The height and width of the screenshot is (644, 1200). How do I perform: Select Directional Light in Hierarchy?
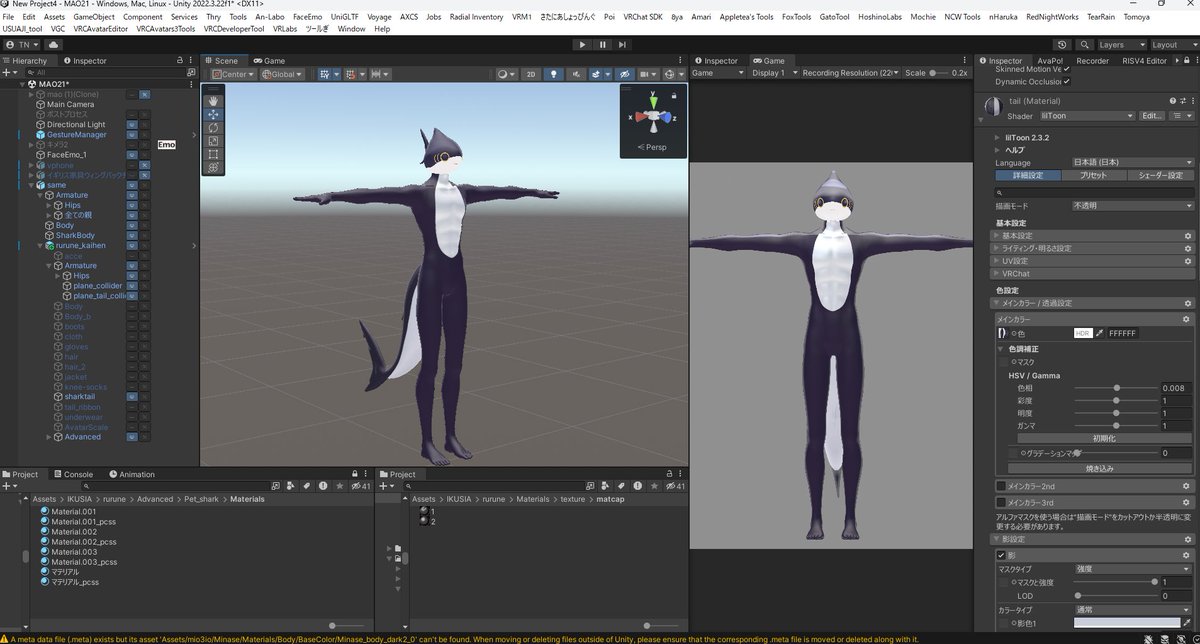point(76,125)
